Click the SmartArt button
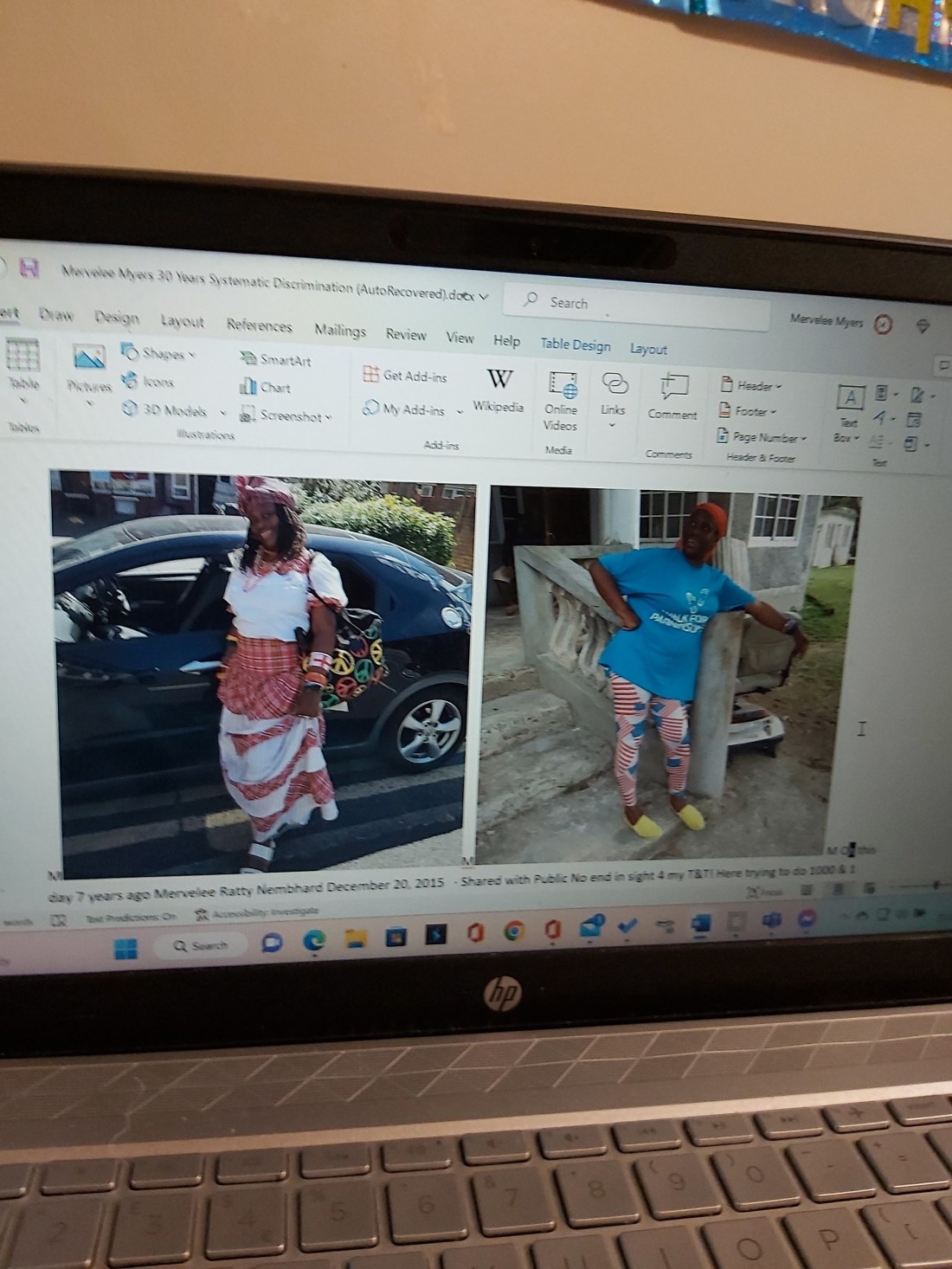The width and height of the screenshot is (952, 1269). [x=275, y=359]
